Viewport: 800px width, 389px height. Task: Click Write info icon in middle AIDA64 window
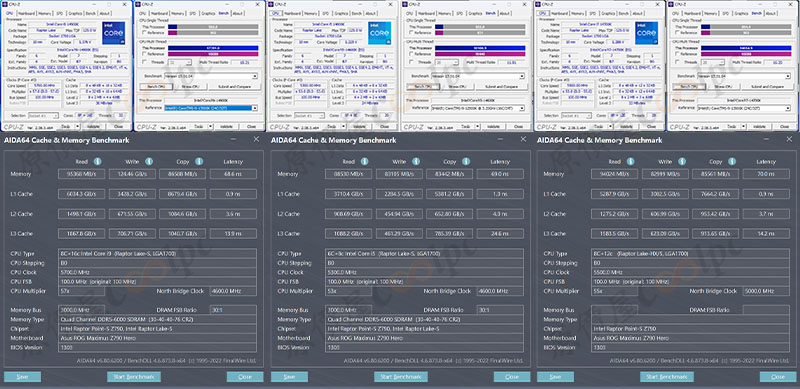coord(416,161)
